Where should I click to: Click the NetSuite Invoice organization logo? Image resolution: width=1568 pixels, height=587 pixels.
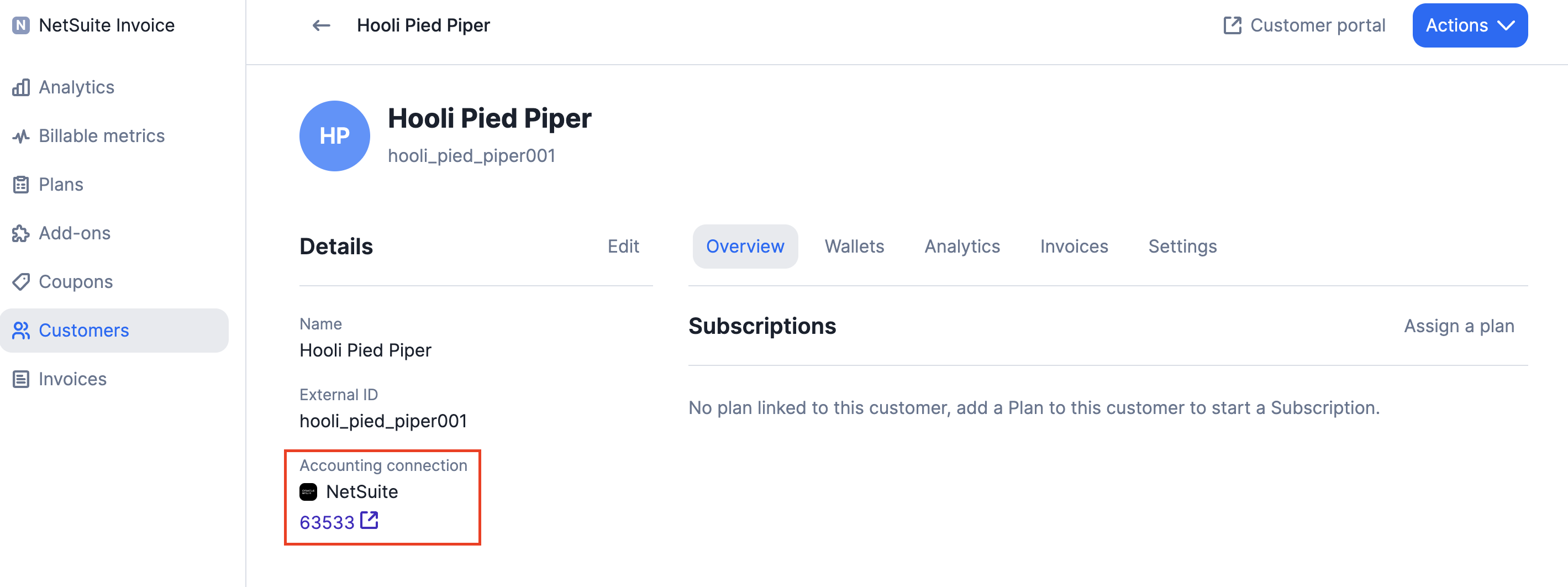pos(20,25)
